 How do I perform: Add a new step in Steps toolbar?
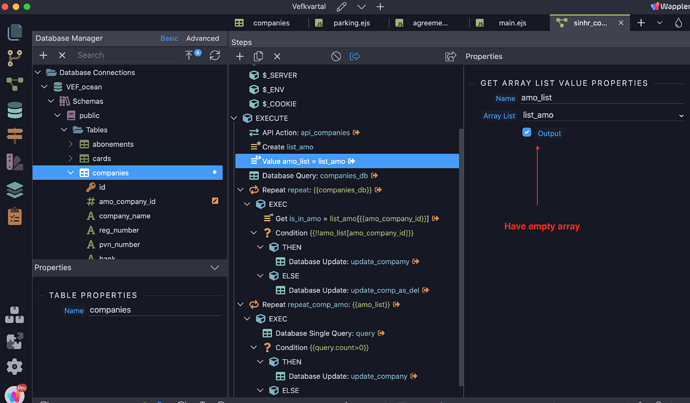coord(239,56)
